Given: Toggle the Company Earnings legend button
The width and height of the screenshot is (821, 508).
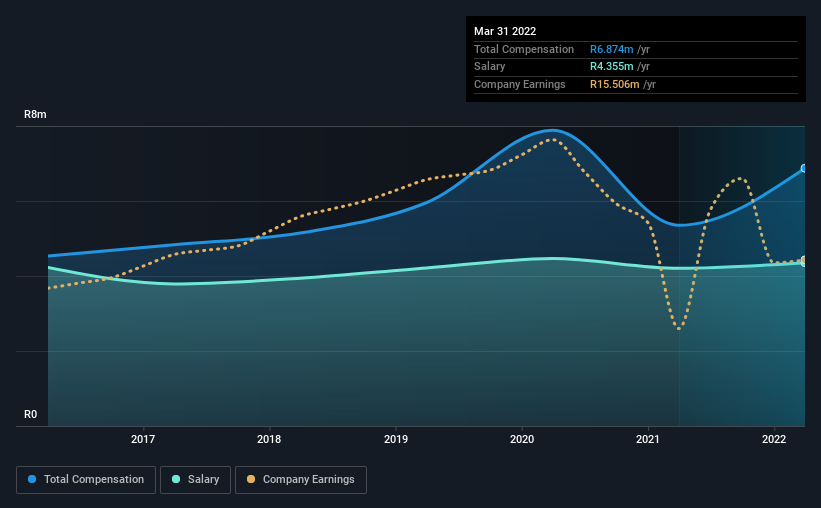Looking at the screenshot, I should click(301, 480).
